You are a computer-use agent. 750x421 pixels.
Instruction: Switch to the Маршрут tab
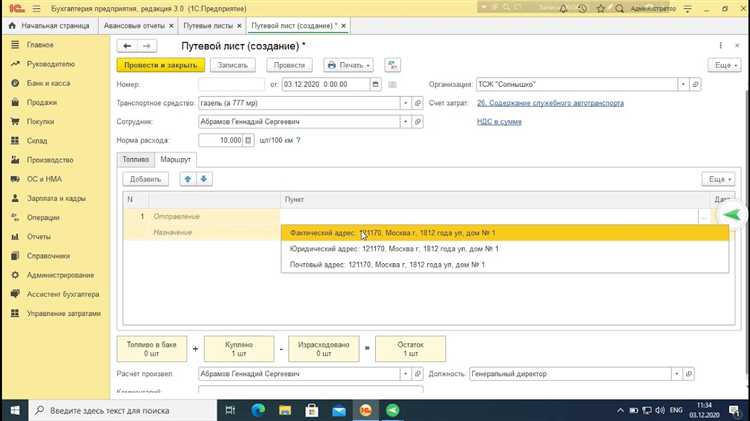click(176, 159)
